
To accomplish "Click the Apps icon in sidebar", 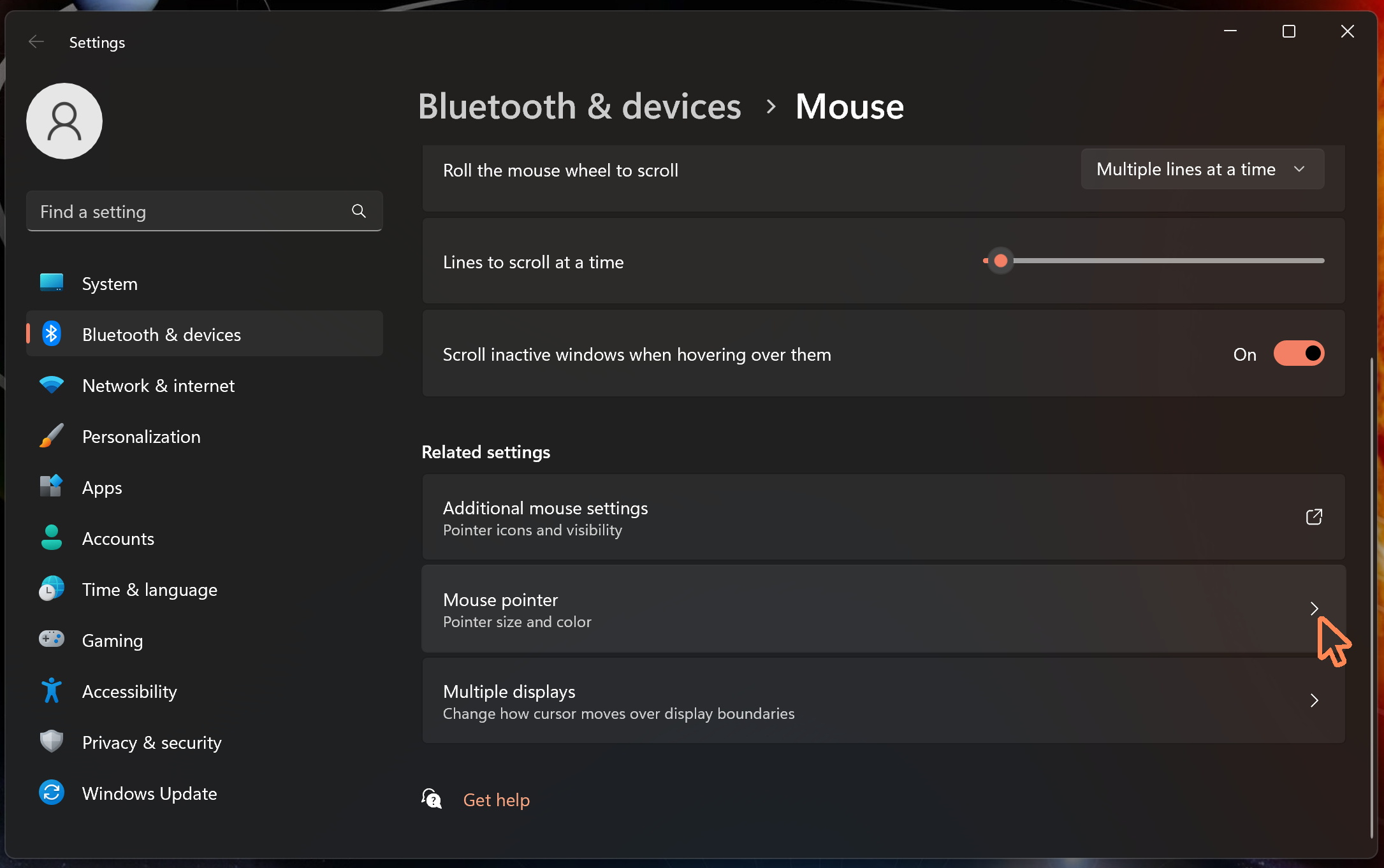I will (x=52, y=486).
